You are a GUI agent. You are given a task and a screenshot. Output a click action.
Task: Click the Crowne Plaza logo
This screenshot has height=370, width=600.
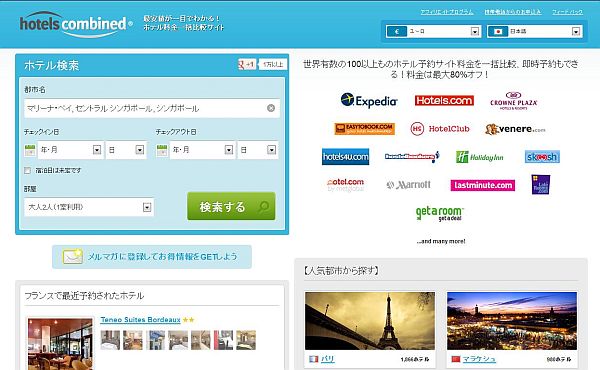514,101
